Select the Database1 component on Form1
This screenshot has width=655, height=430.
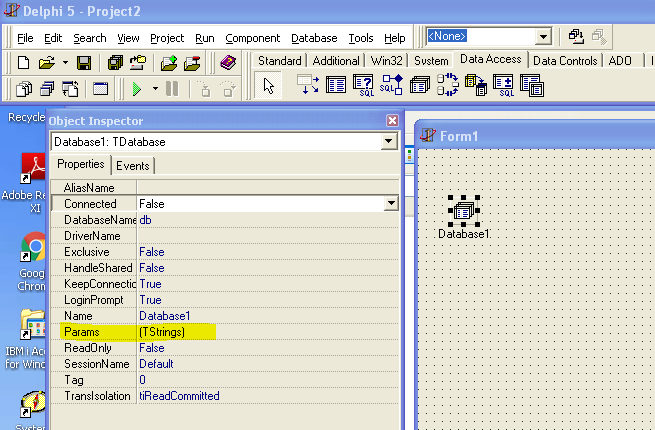(x=464, y=211)
